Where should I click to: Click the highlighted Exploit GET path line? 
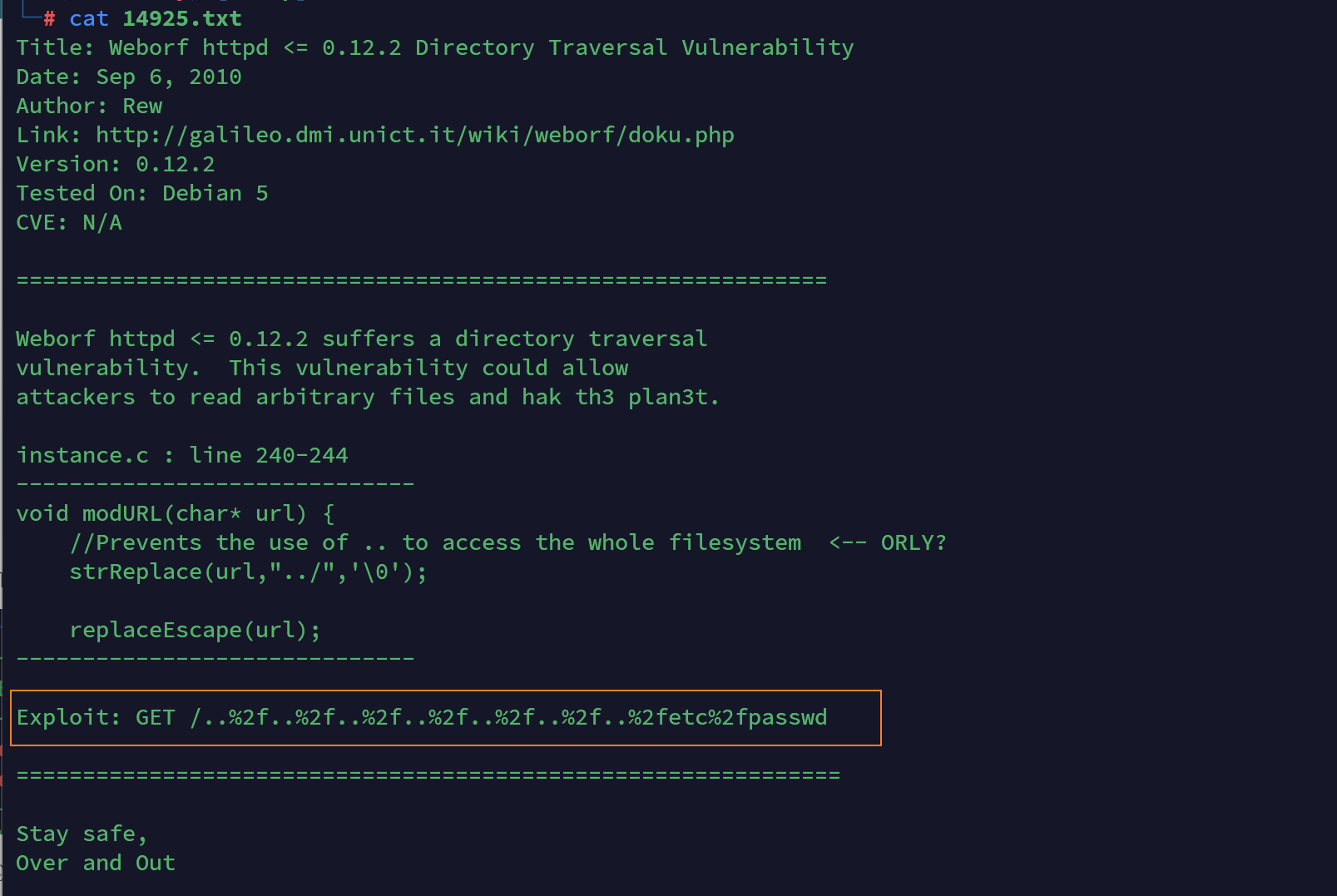point(422,717)
